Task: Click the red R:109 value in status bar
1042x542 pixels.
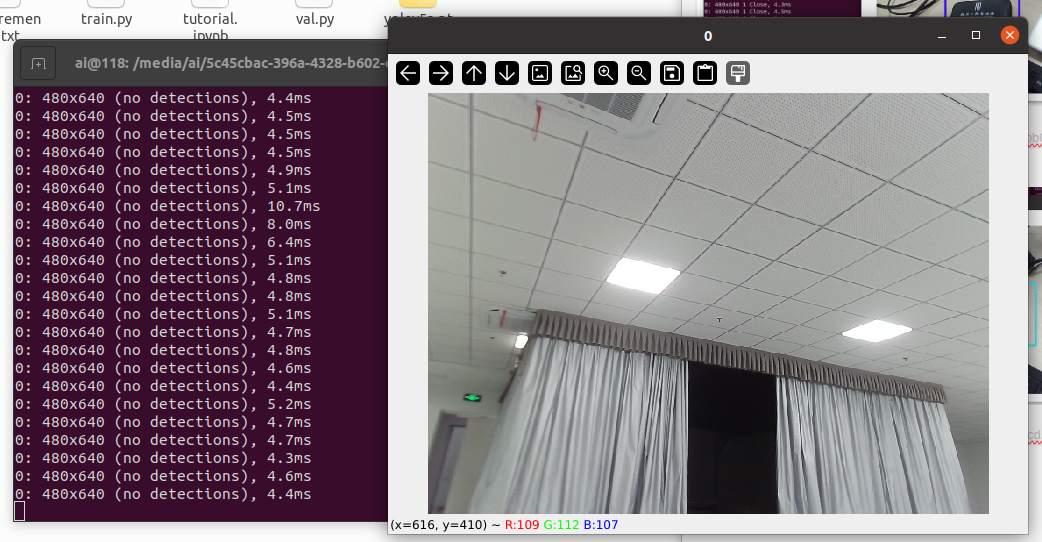Action: 522,525
